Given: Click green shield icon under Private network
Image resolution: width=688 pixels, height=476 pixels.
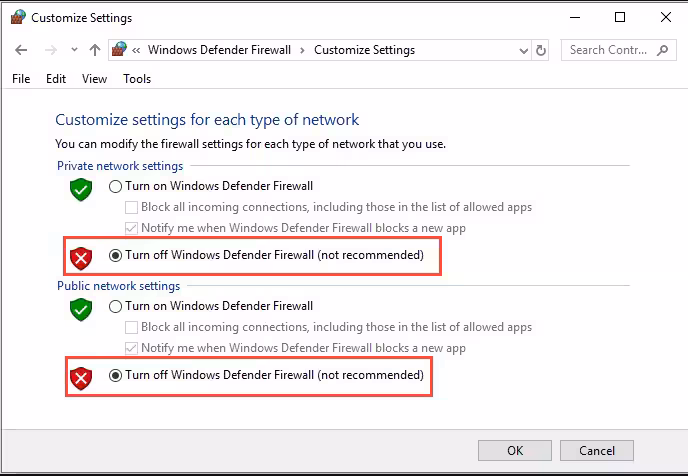Looking at the screenshot, I should (81, 188).
